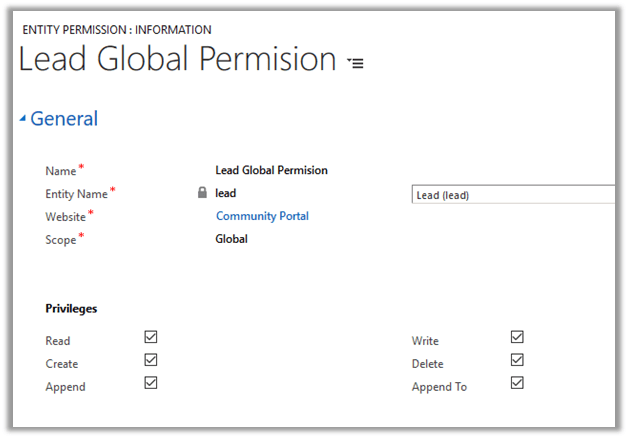Click the Entity Permission : Information form selector

116,30
